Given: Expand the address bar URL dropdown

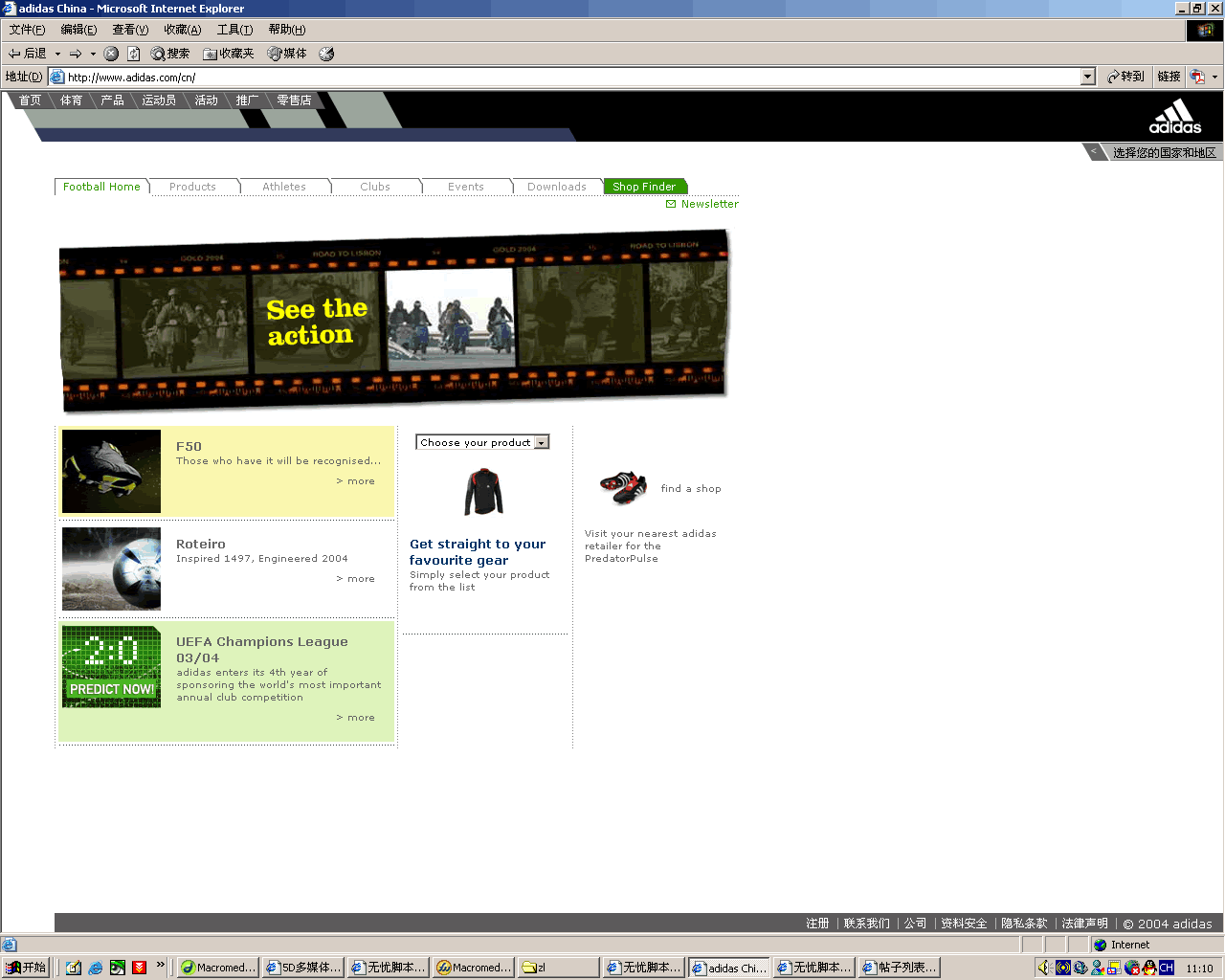Looking at the screenshot, I should (x=1087, y=77).
